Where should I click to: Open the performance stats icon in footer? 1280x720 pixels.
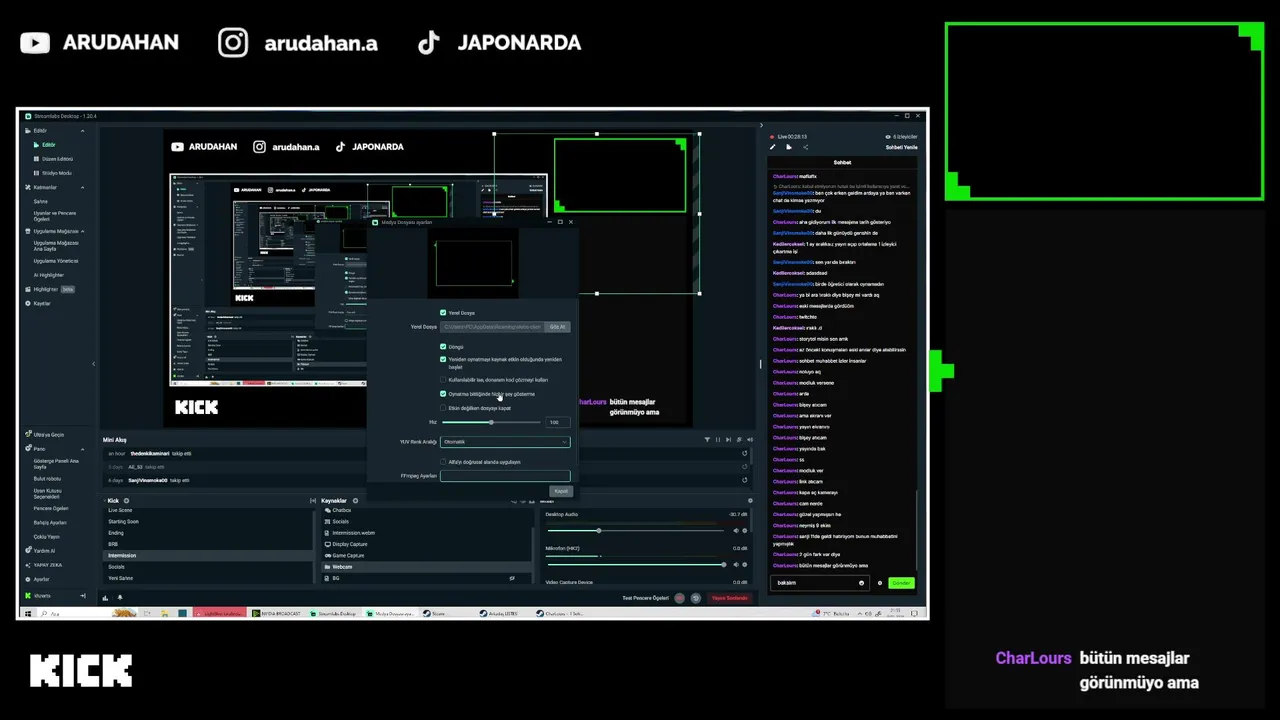point(105,597)
